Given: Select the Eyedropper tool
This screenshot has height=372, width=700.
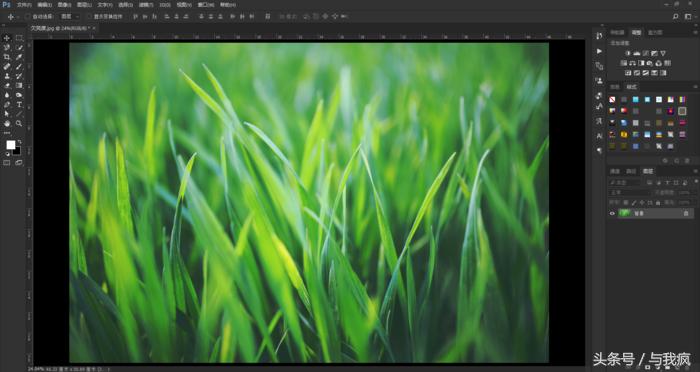Looking at the screenshot, I should point(19,57).
